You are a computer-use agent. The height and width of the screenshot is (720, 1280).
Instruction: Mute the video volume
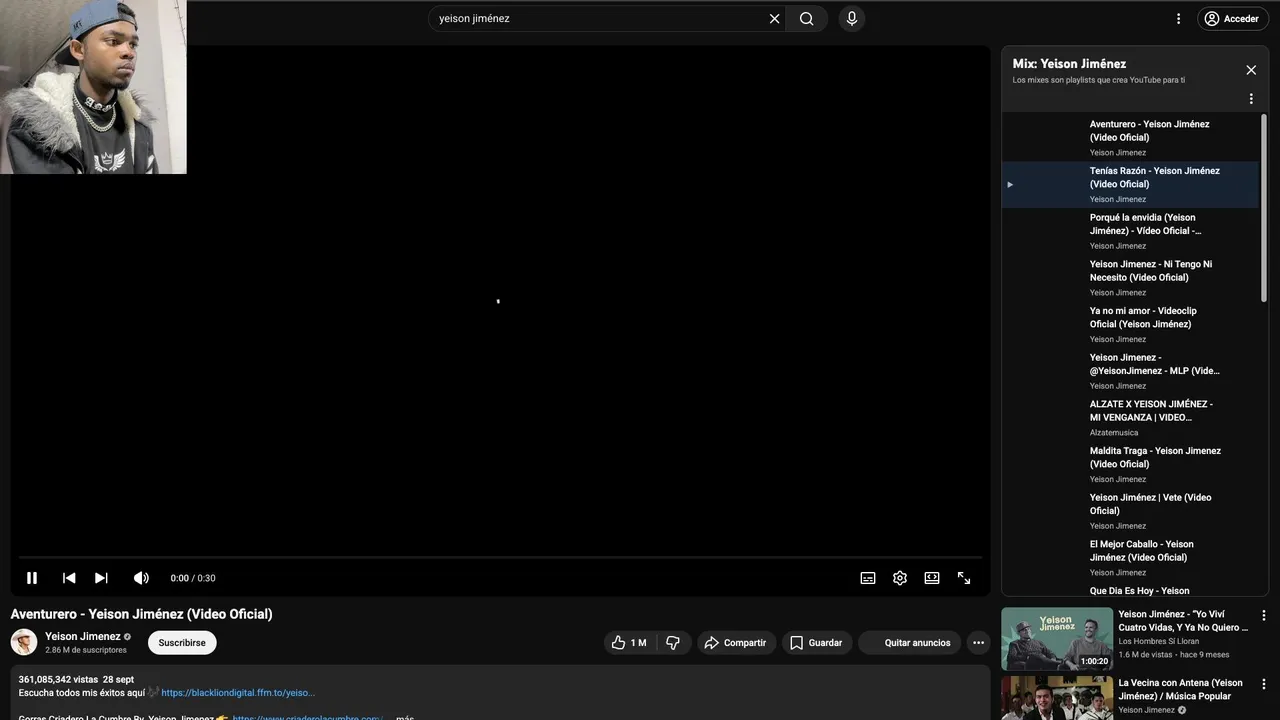pos(141,578)
